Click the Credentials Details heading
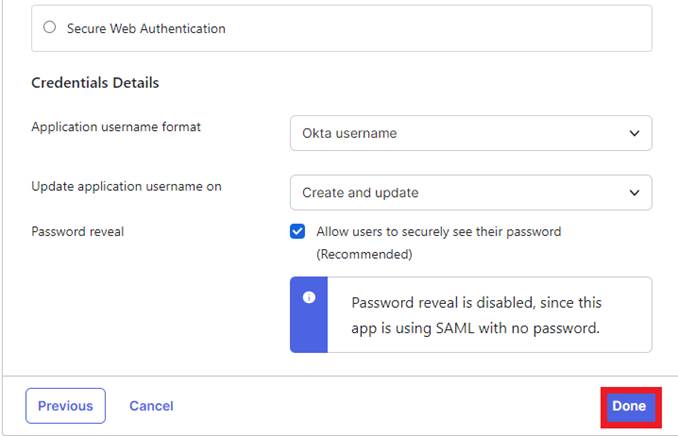This screenshot has height=436, width=678. point(95,82)
